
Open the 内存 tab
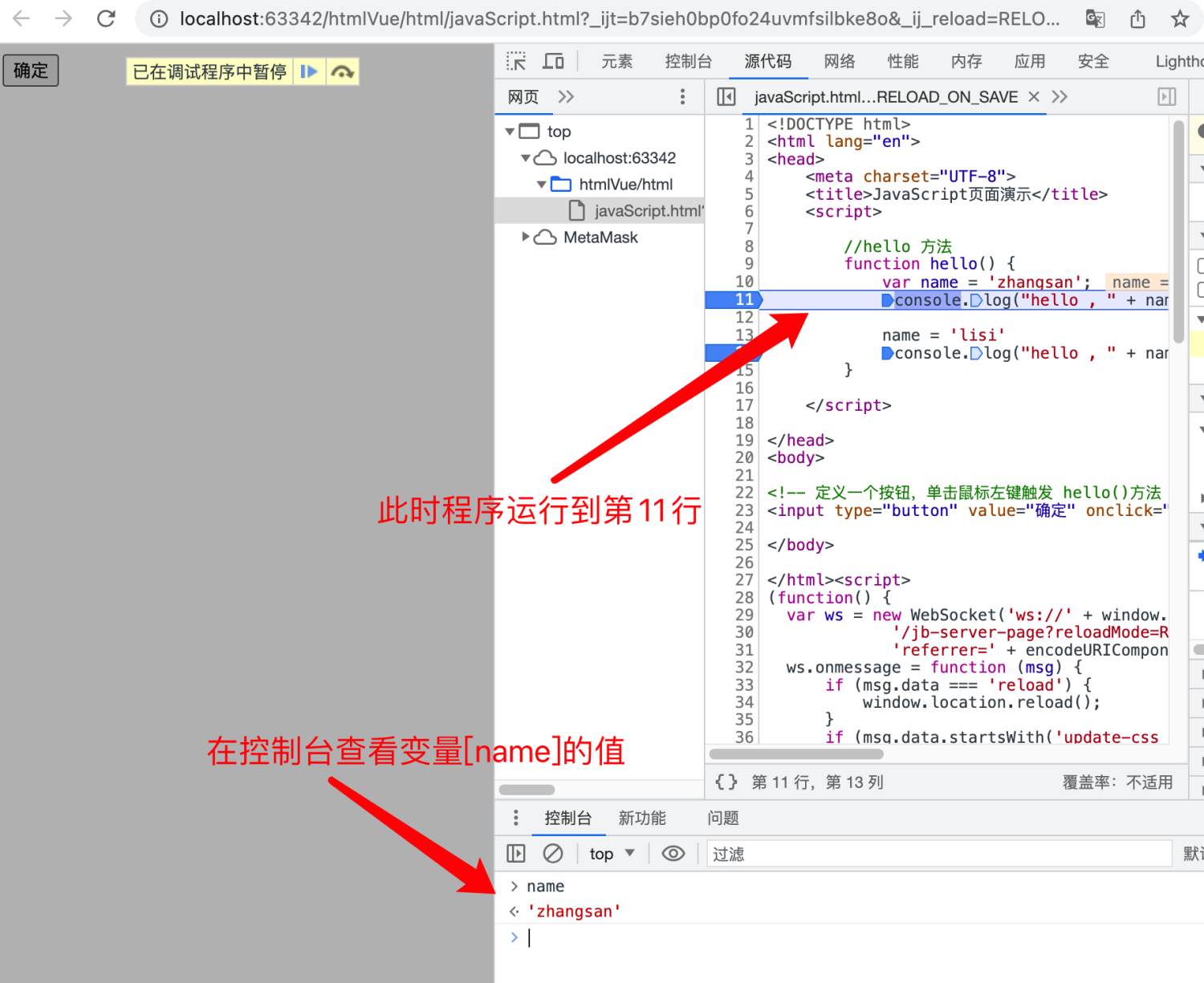click(x=966, y=61)
